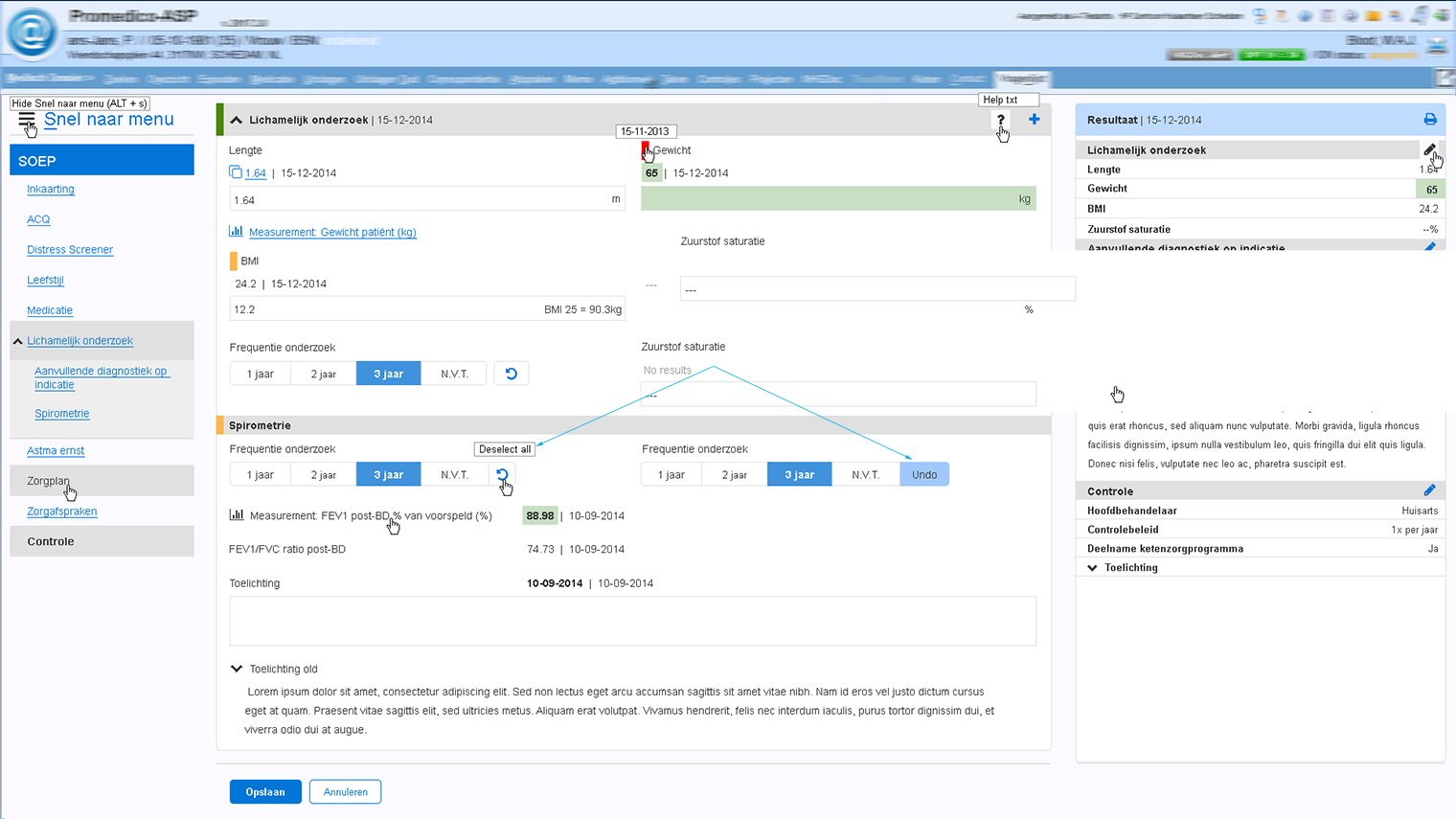Image resolution: width=1456 pixels, height=819 pixels.
Task: Collapse the Lichamelijk onderzoek section header chevron
Action: (x=237, y=120)
